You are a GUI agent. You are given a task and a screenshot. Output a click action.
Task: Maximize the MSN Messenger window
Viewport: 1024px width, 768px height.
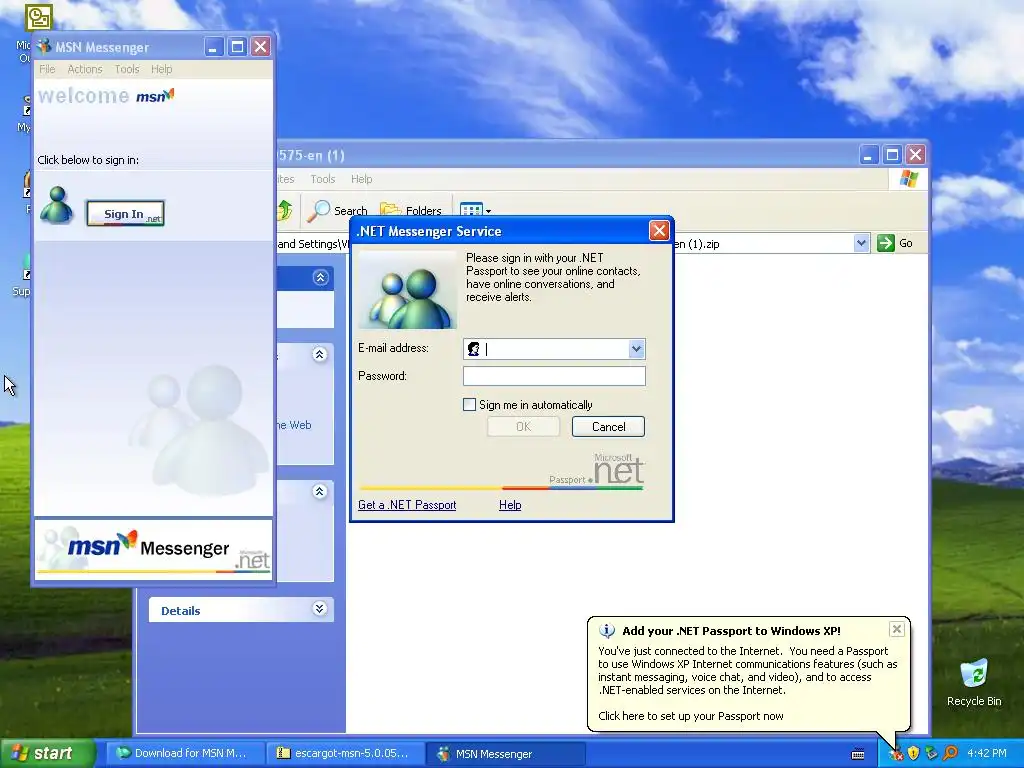pyautogui.click(x=237, y=46)
